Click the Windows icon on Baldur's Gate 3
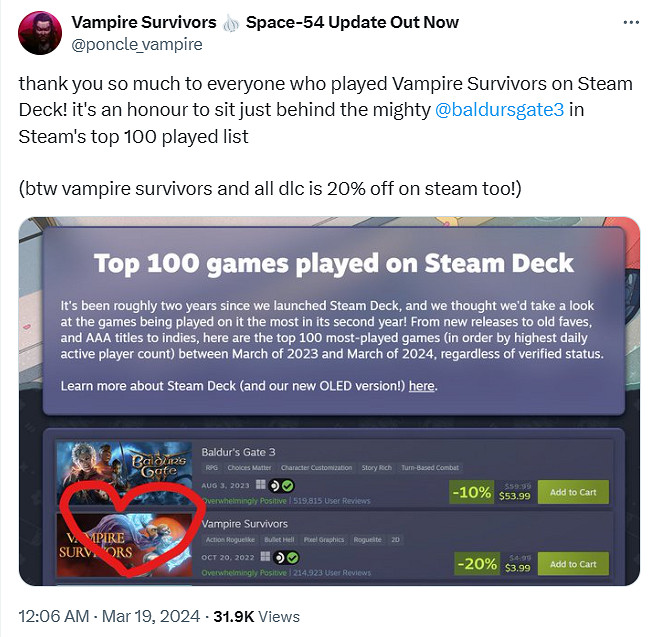 [261, 484]
